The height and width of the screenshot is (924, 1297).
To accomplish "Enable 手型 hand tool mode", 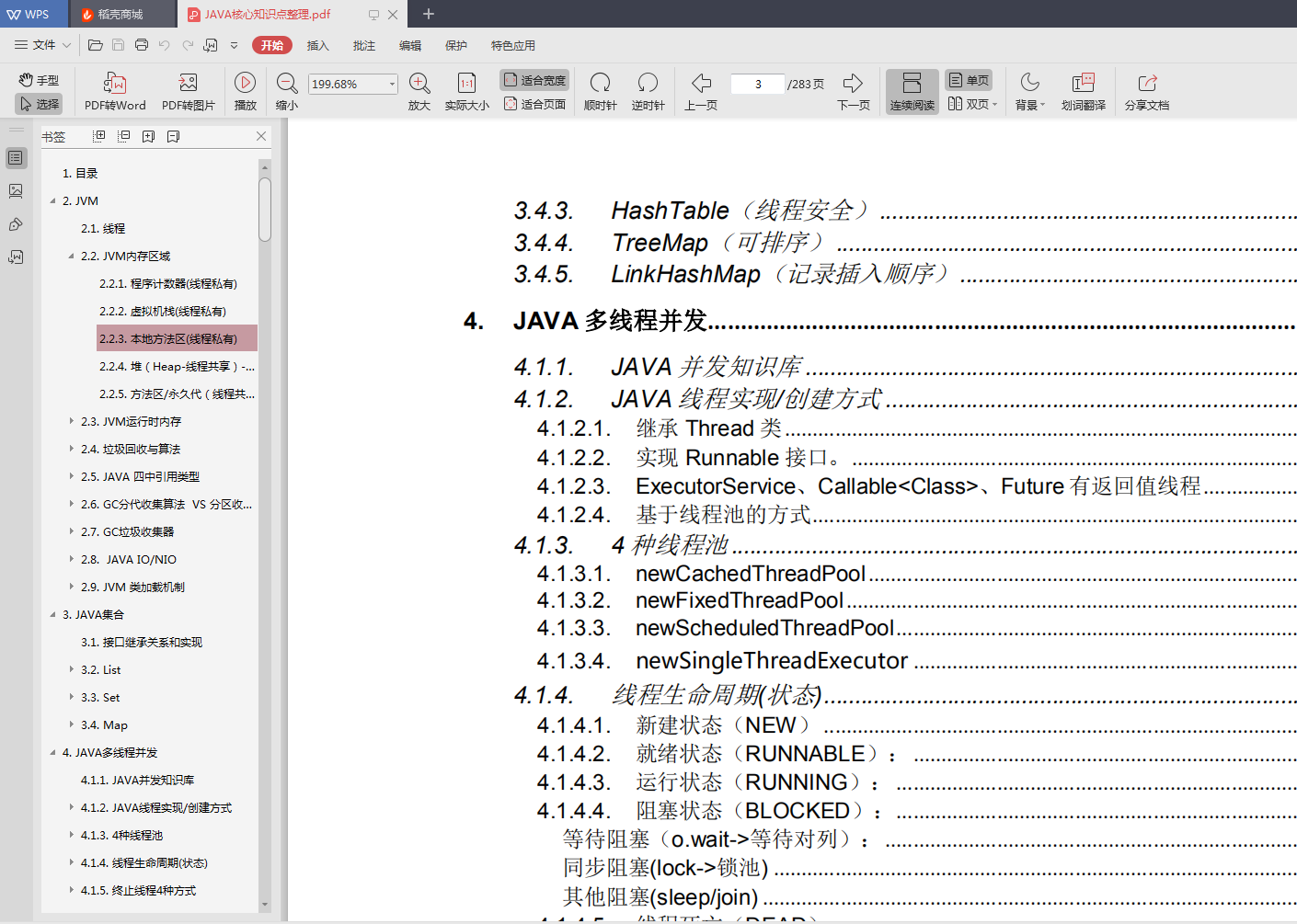I will point(39,80).
